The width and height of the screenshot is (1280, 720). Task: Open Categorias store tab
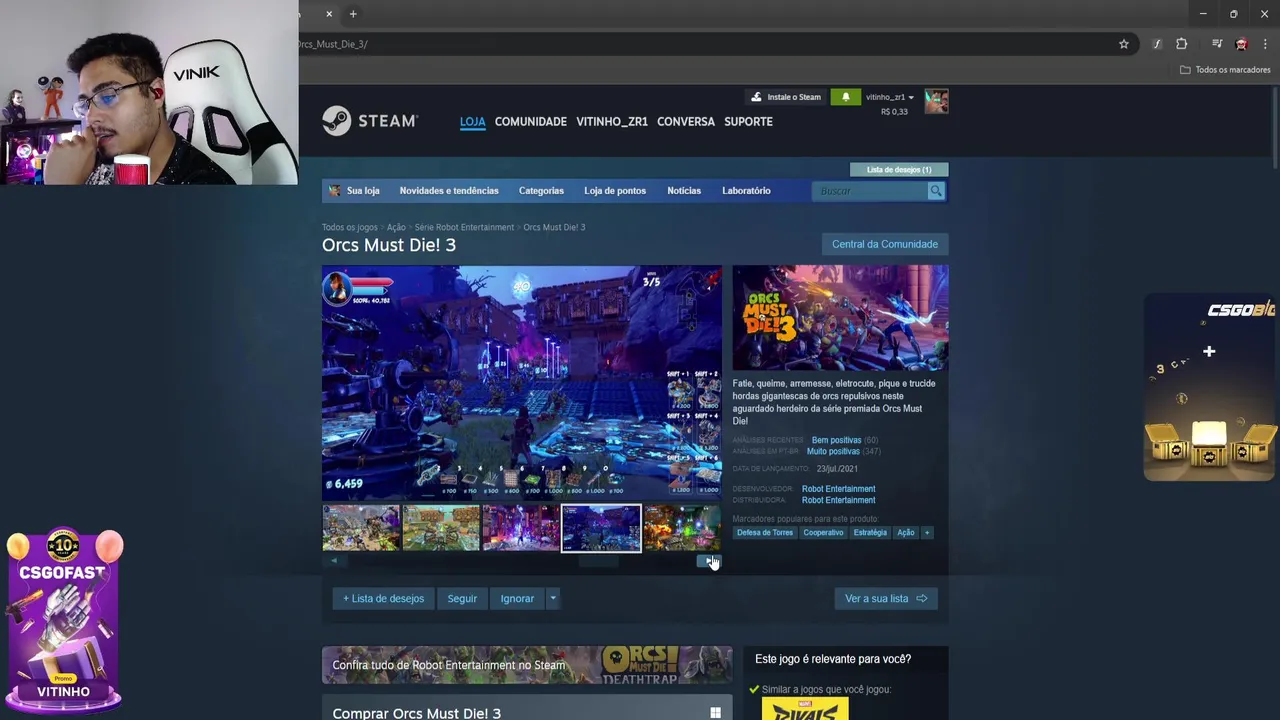[541, 191]
